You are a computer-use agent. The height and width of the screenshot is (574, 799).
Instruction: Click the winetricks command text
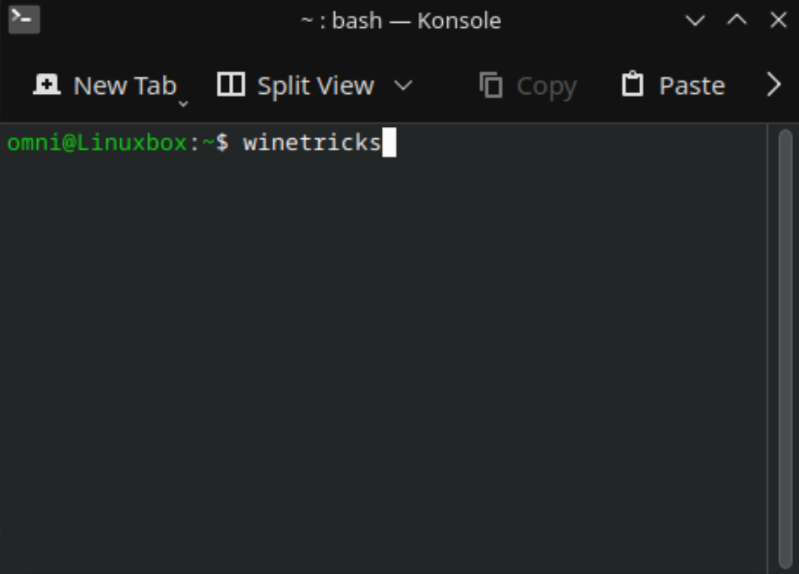(x=311, y=144)
